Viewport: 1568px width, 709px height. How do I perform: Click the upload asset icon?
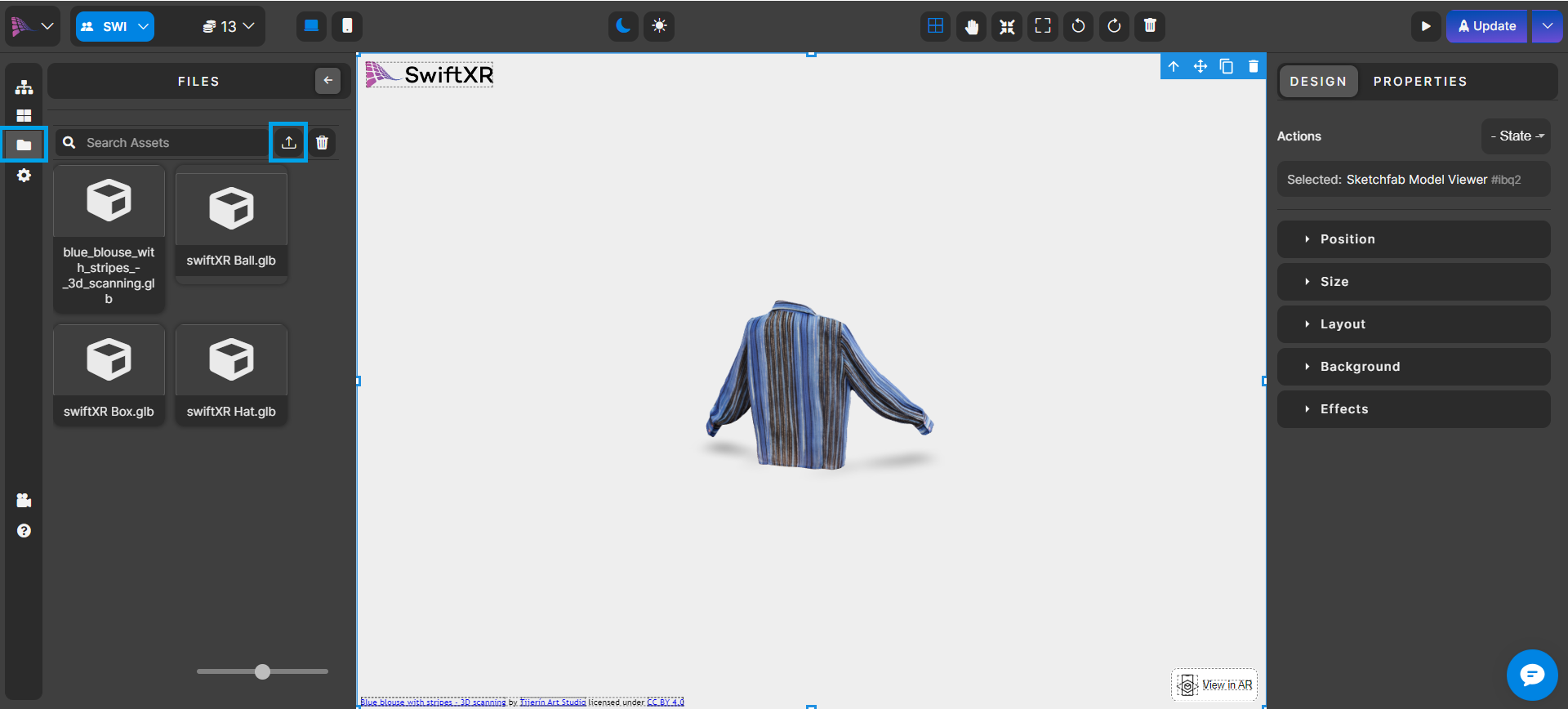coord(288,143)
